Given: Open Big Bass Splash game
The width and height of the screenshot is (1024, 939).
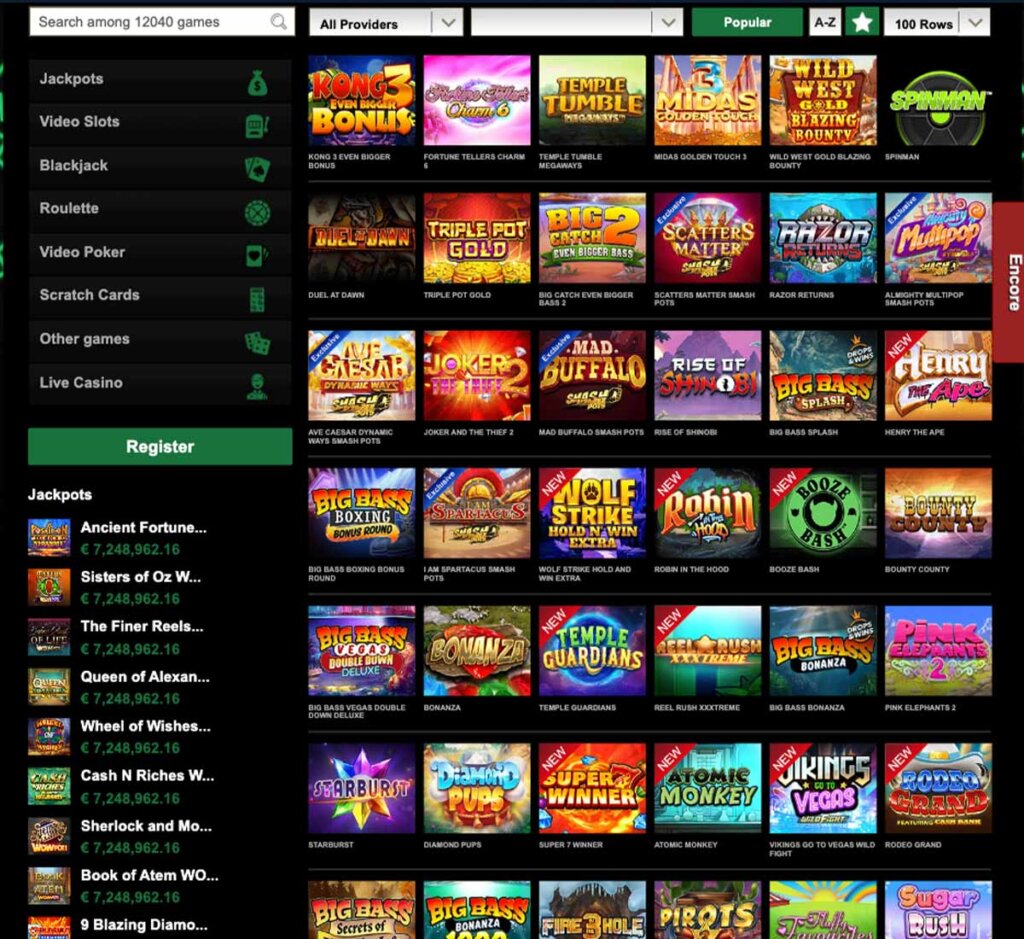Looking at the screenshot, I should 823,375.
